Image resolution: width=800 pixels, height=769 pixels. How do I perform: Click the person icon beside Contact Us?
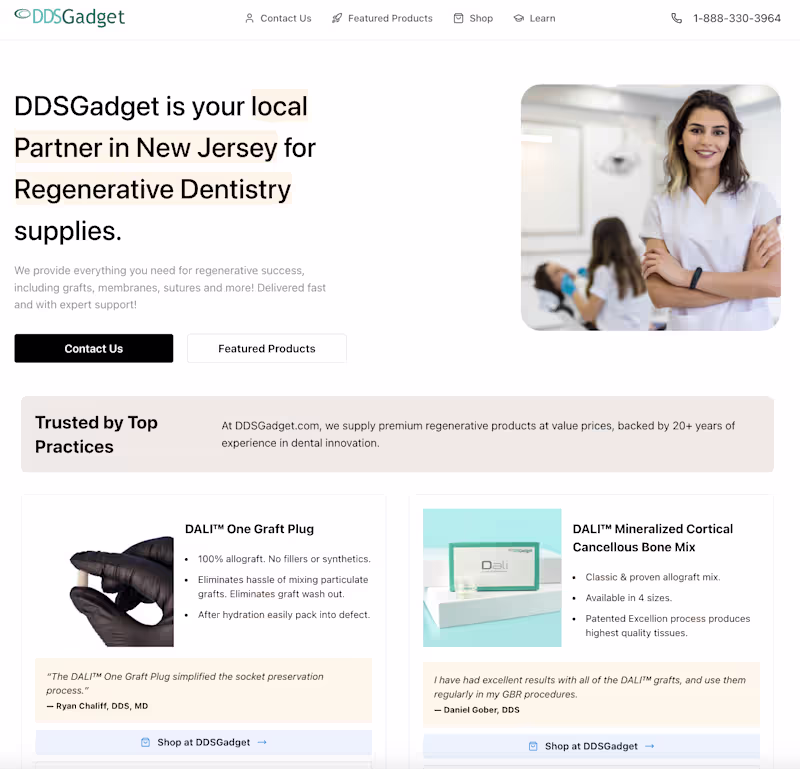(x=249, y=18)
